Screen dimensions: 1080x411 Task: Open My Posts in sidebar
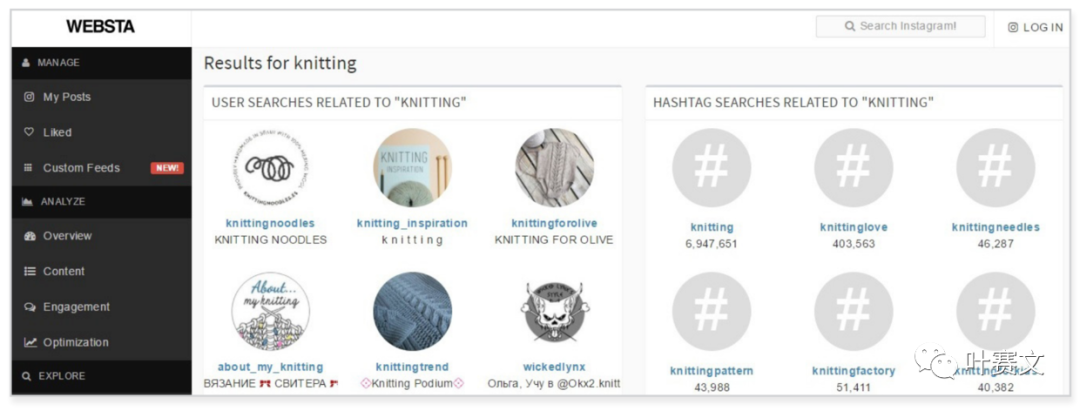pos(66,97)
